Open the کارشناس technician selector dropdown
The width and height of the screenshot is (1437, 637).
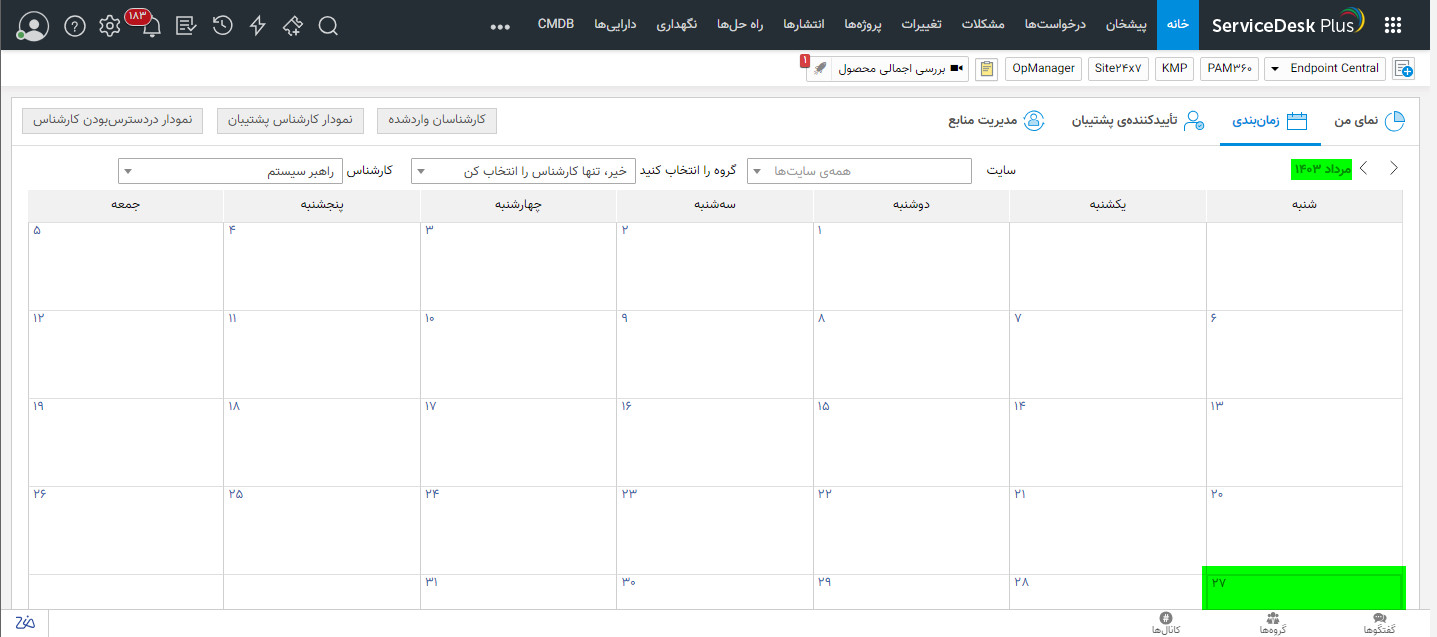click(x=230, y=170)
